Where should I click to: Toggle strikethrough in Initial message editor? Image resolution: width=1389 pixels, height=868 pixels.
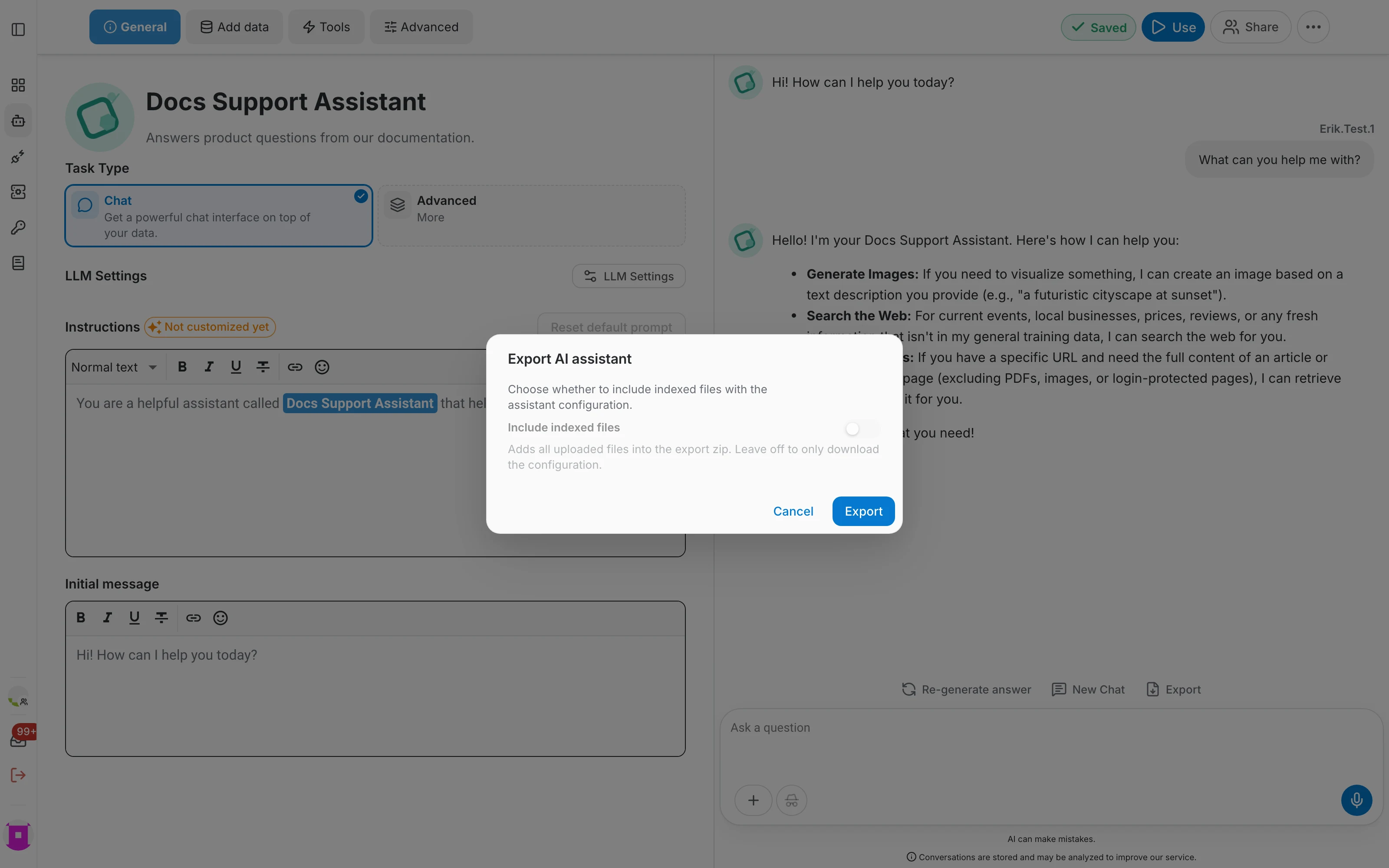point(161,618)
